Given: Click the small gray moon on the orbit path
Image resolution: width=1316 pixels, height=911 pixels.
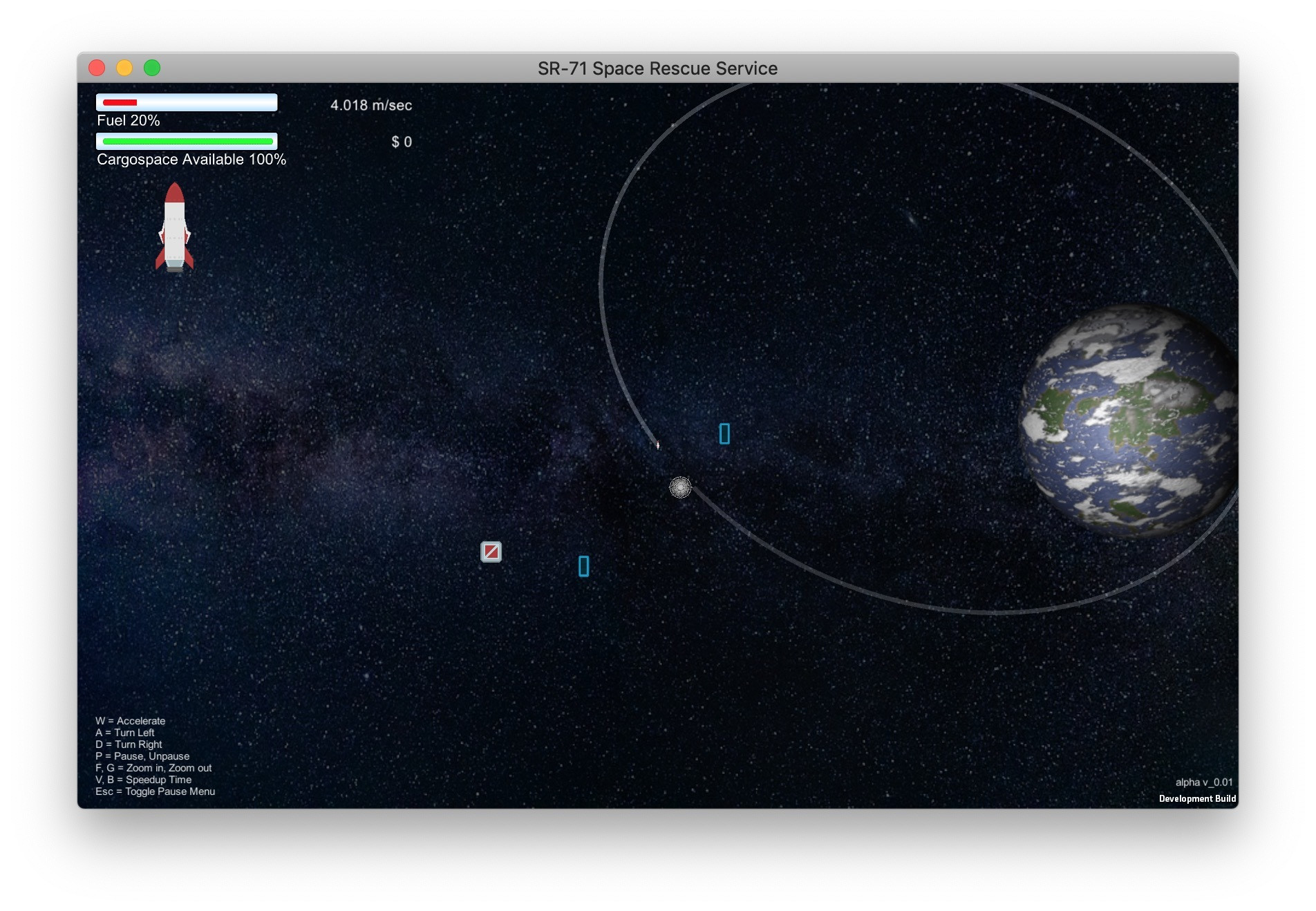Looking at the screenshot, I should pyautogui.click(x=680, y=487).
